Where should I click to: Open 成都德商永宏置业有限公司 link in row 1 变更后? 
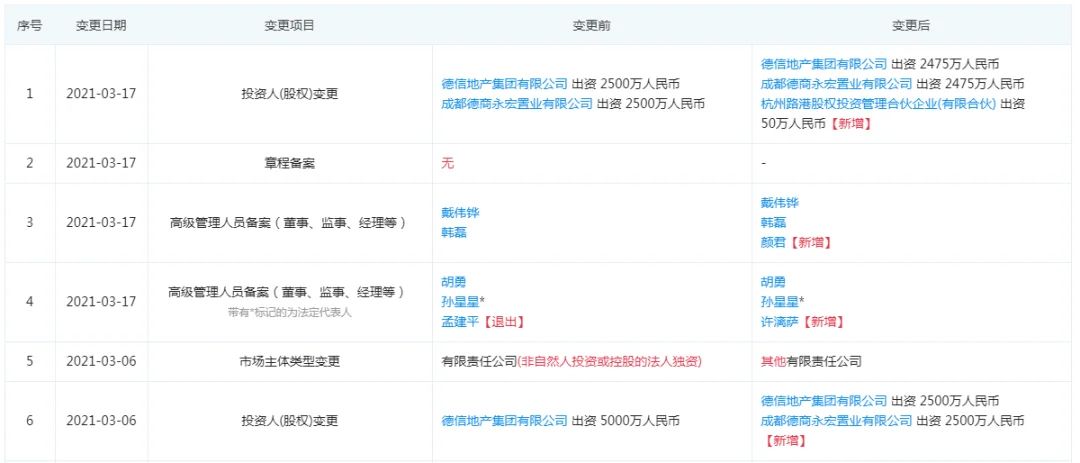(836, 84)
